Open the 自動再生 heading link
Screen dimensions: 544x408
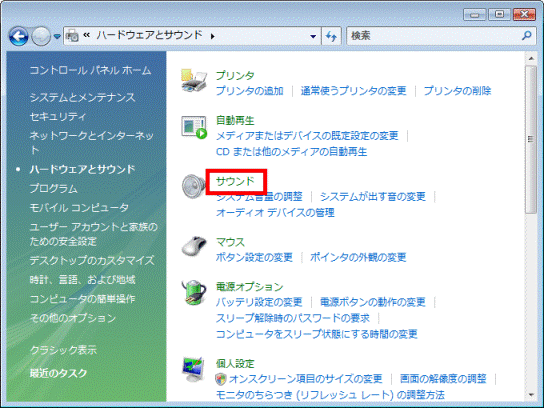[x=235, y=120]
